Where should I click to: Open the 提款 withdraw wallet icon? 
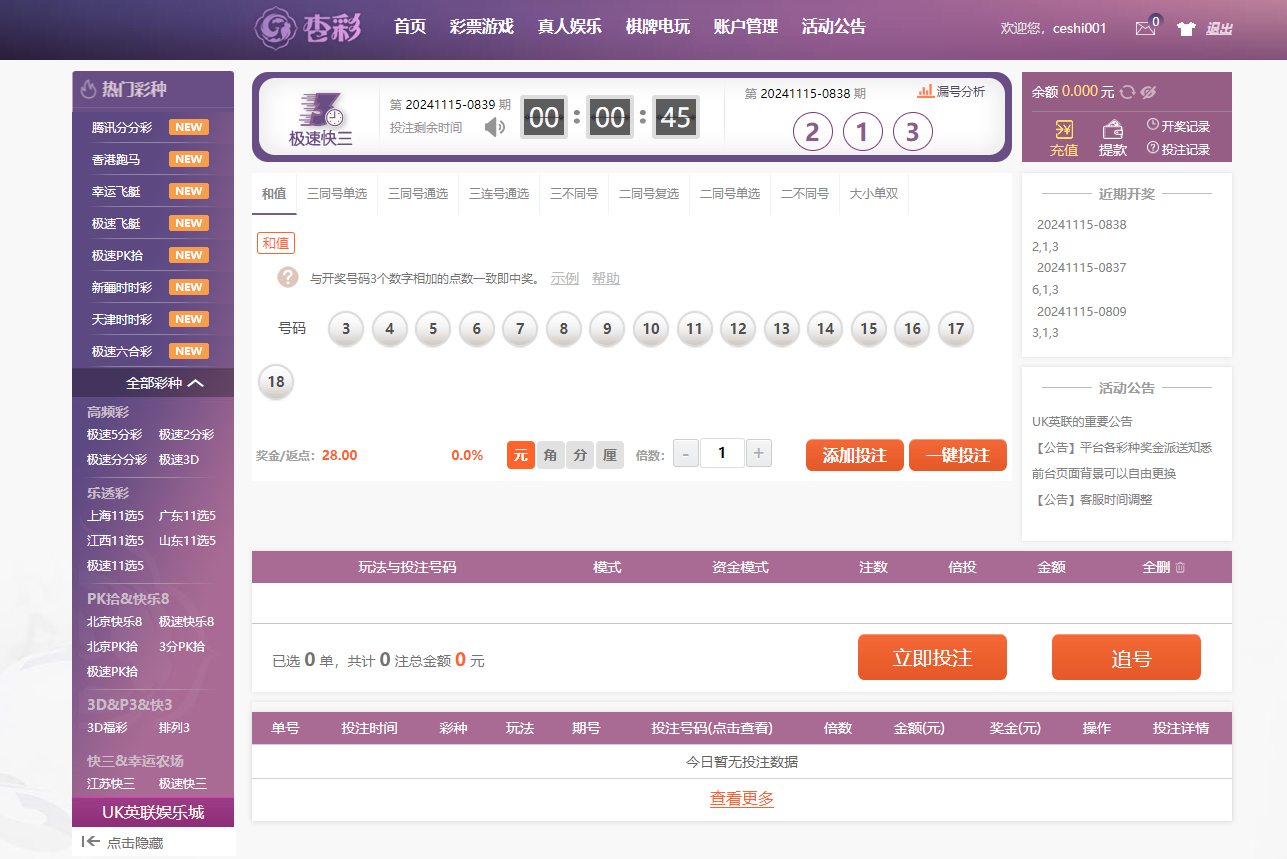pyautogui.click(x=1112, y=138)
